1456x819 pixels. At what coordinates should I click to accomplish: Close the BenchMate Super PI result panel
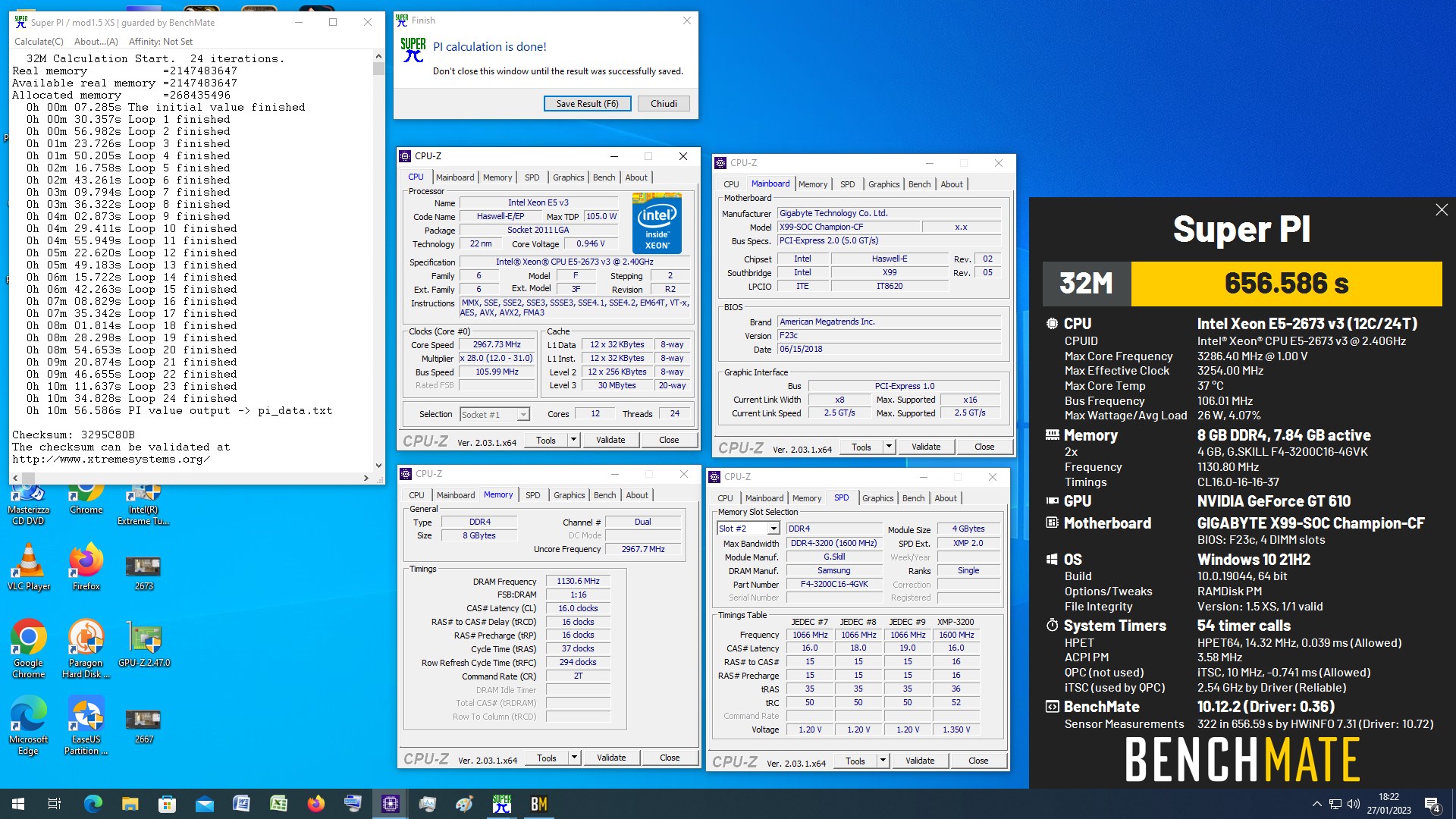(x=1442, y=210)
